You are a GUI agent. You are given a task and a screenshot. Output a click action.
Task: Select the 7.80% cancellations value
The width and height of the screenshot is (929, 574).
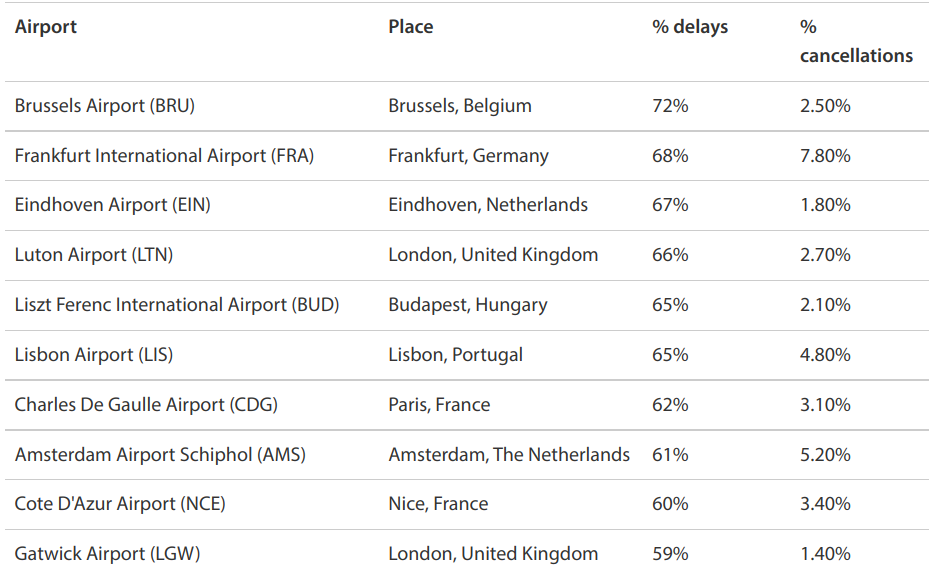coord(825,156)
